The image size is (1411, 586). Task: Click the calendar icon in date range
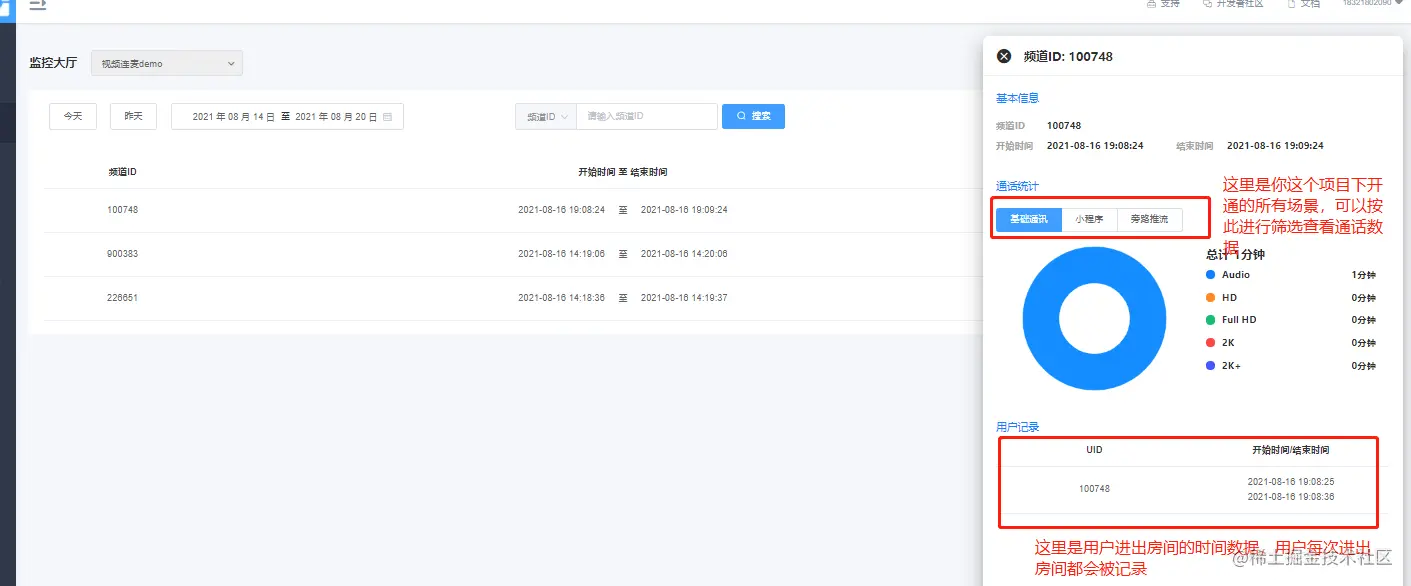[387, 117]
